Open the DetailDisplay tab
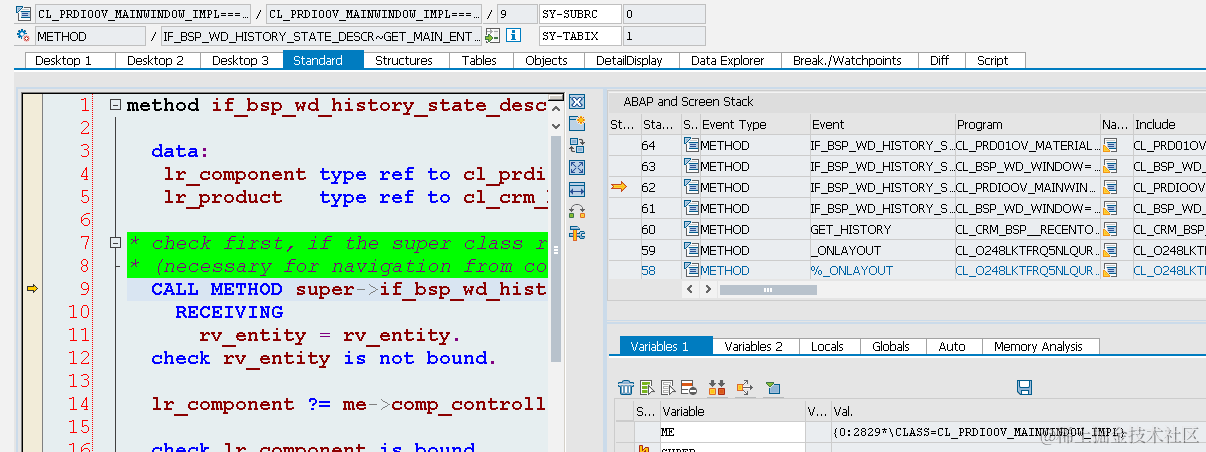1206x452 pixels. coord(629,60)
